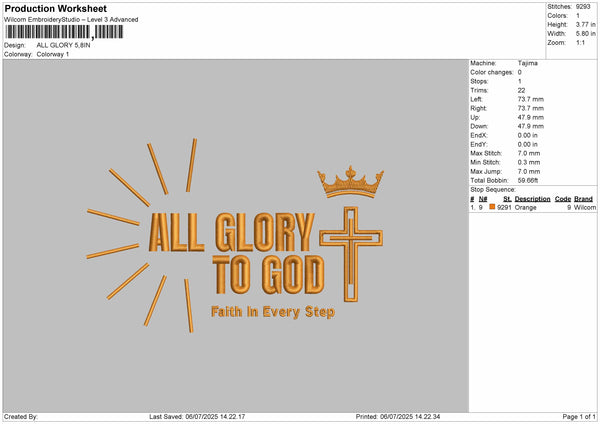The height and width of the screenshot is (424, 600).
Task: Click the Production Worksheet title
Action: pos(55,8)
